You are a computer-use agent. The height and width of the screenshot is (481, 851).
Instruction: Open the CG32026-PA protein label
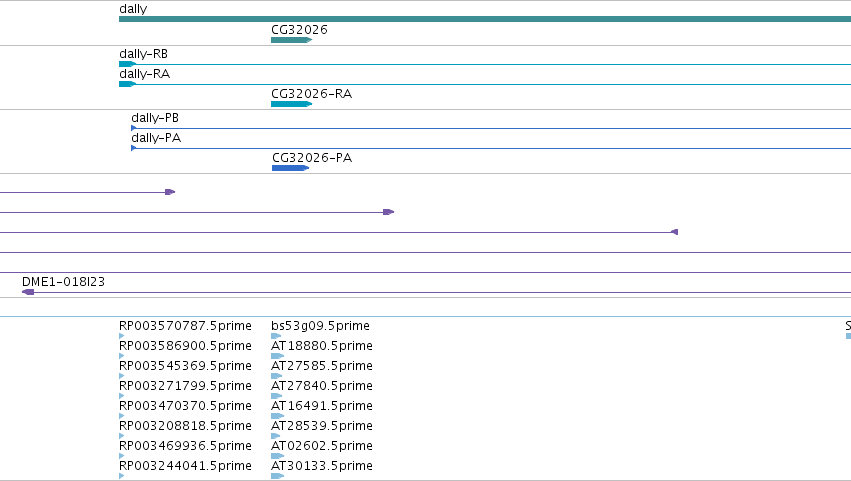pos(312,158)
